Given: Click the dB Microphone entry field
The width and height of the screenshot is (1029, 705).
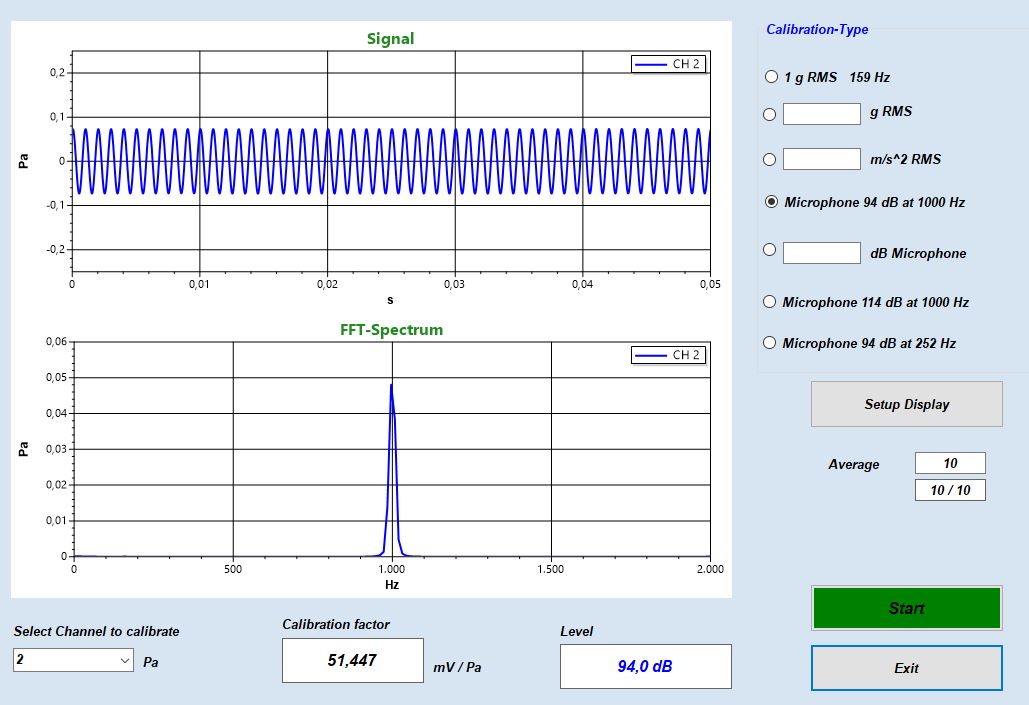Looking at the screenshot, I should point(821,252).
